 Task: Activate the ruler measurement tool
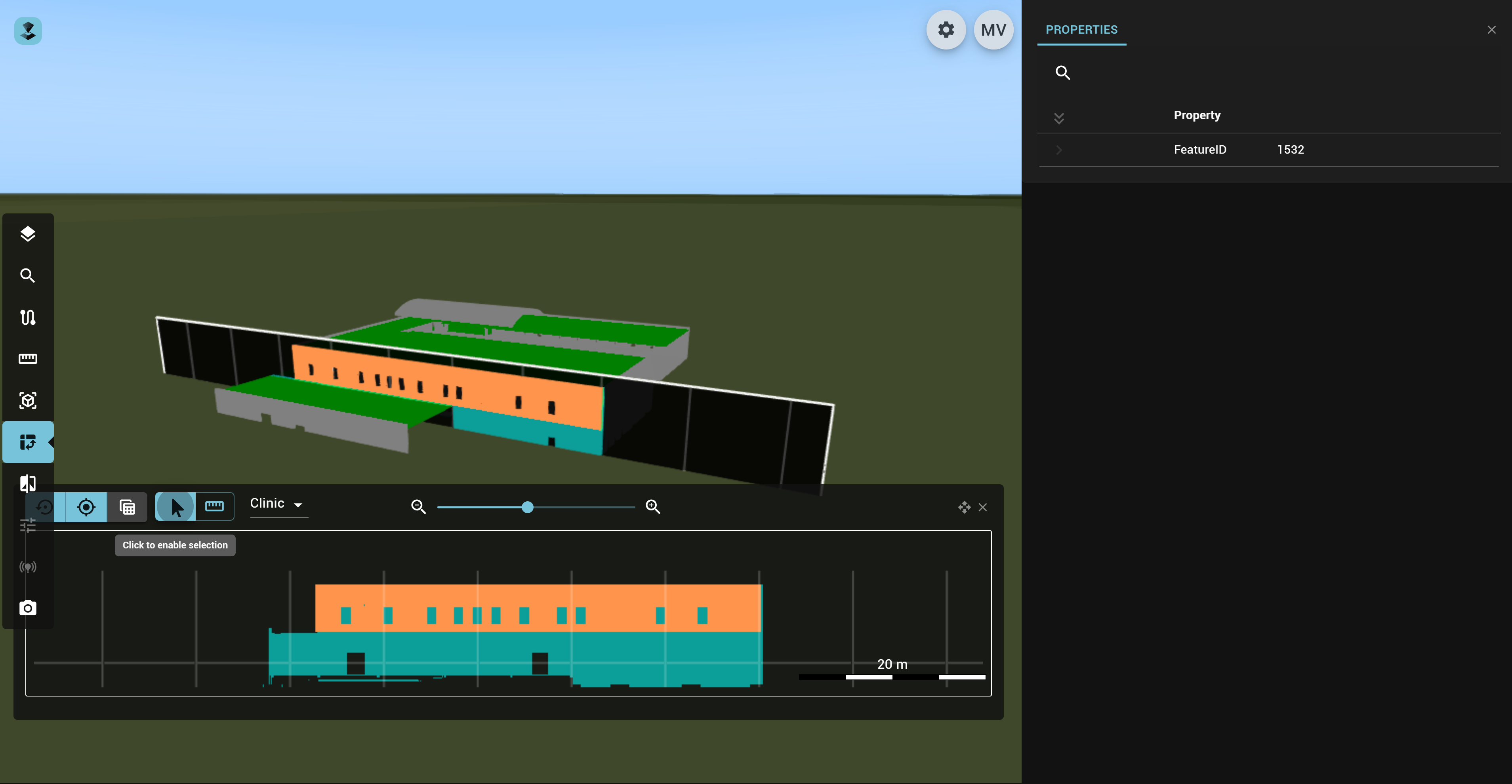[x=28, y=359]
